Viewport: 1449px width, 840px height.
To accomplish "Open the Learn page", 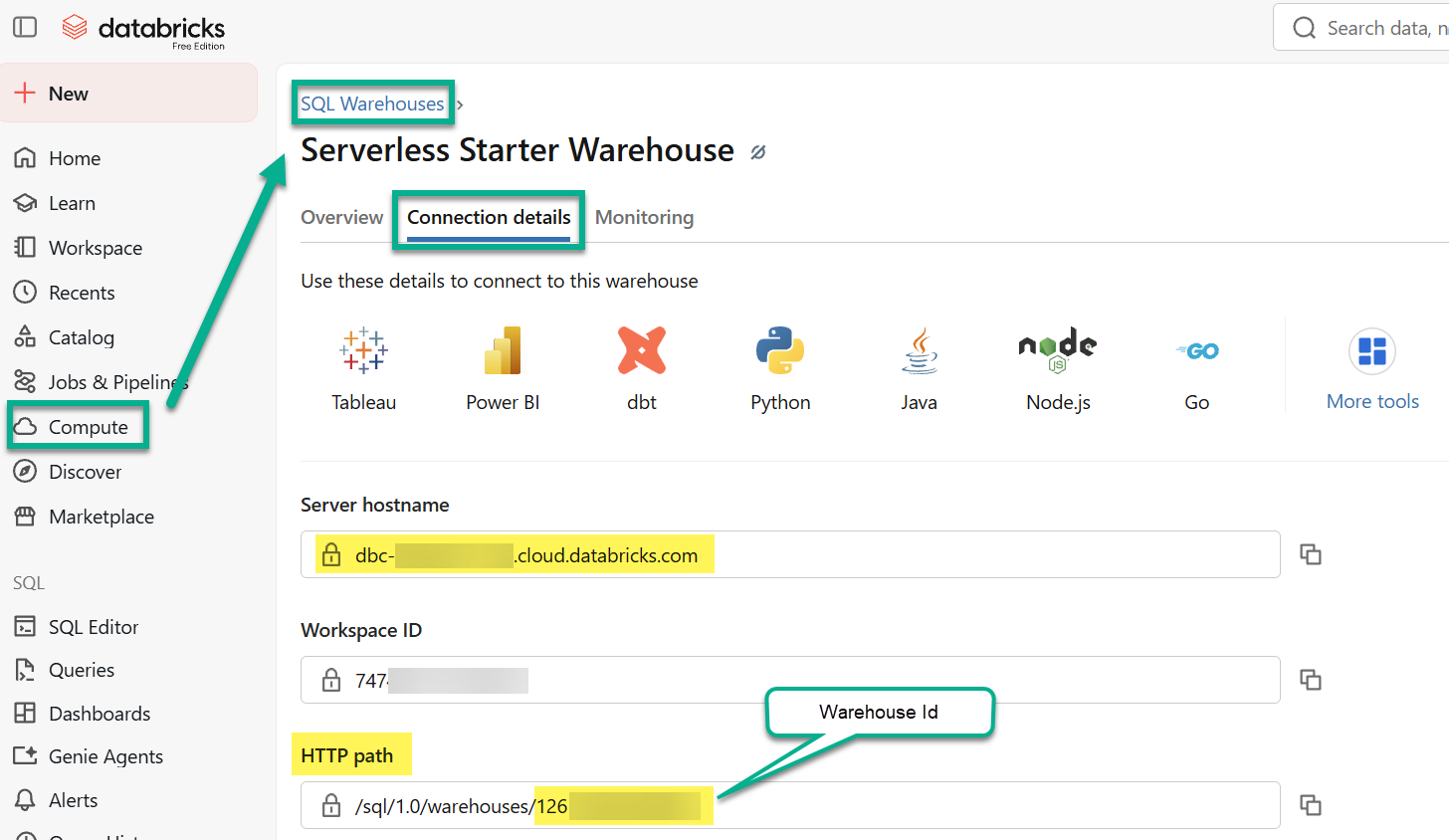I will click(x=73, y=203).
